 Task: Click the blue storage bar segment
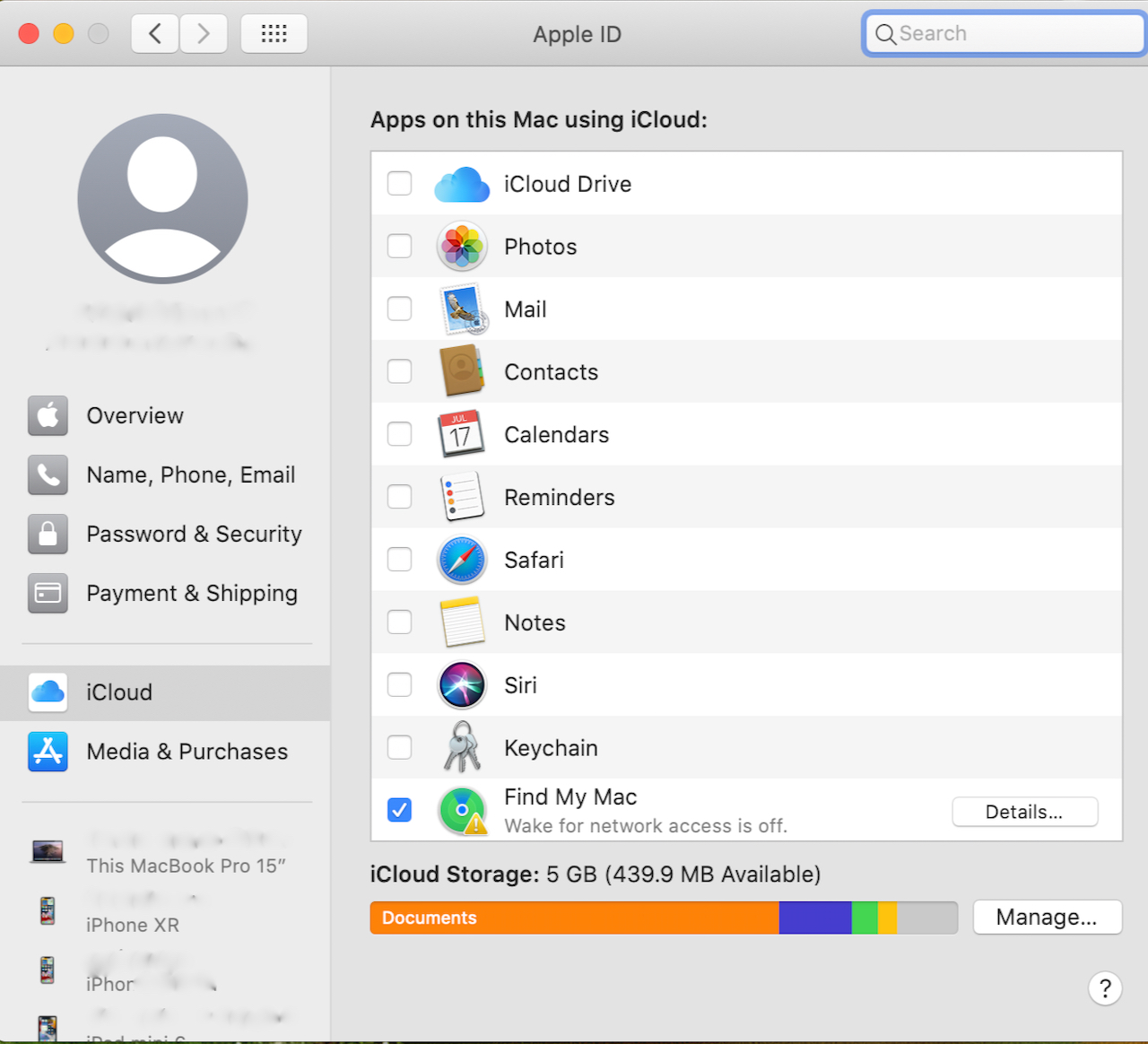[815, 918]
